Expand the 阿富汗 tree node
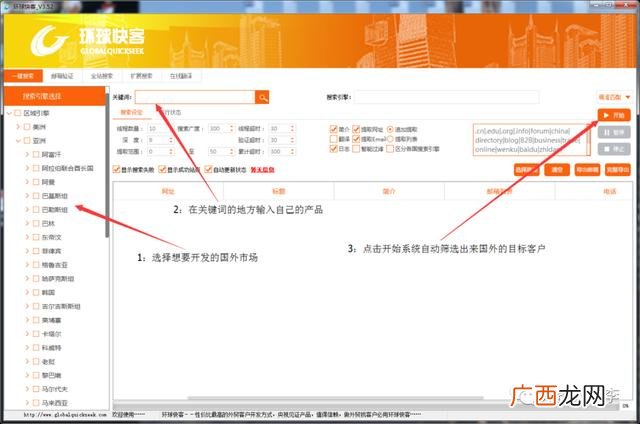Image resolution: width=640 pixels, height=424 pixels. point(27,154)
